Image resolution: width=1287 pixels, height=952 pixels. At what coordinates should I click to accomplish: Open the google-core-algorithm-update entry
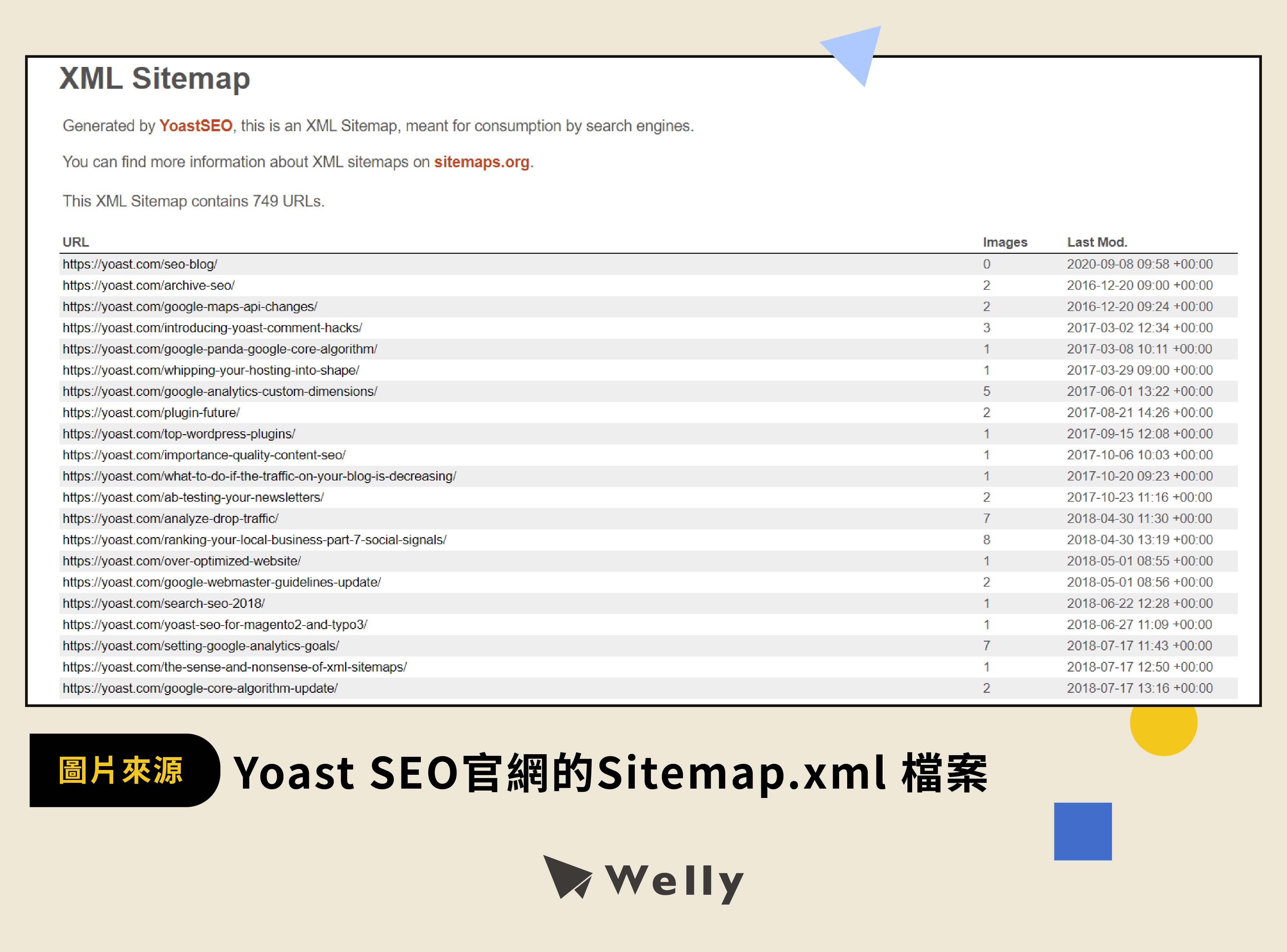point(202,688)
